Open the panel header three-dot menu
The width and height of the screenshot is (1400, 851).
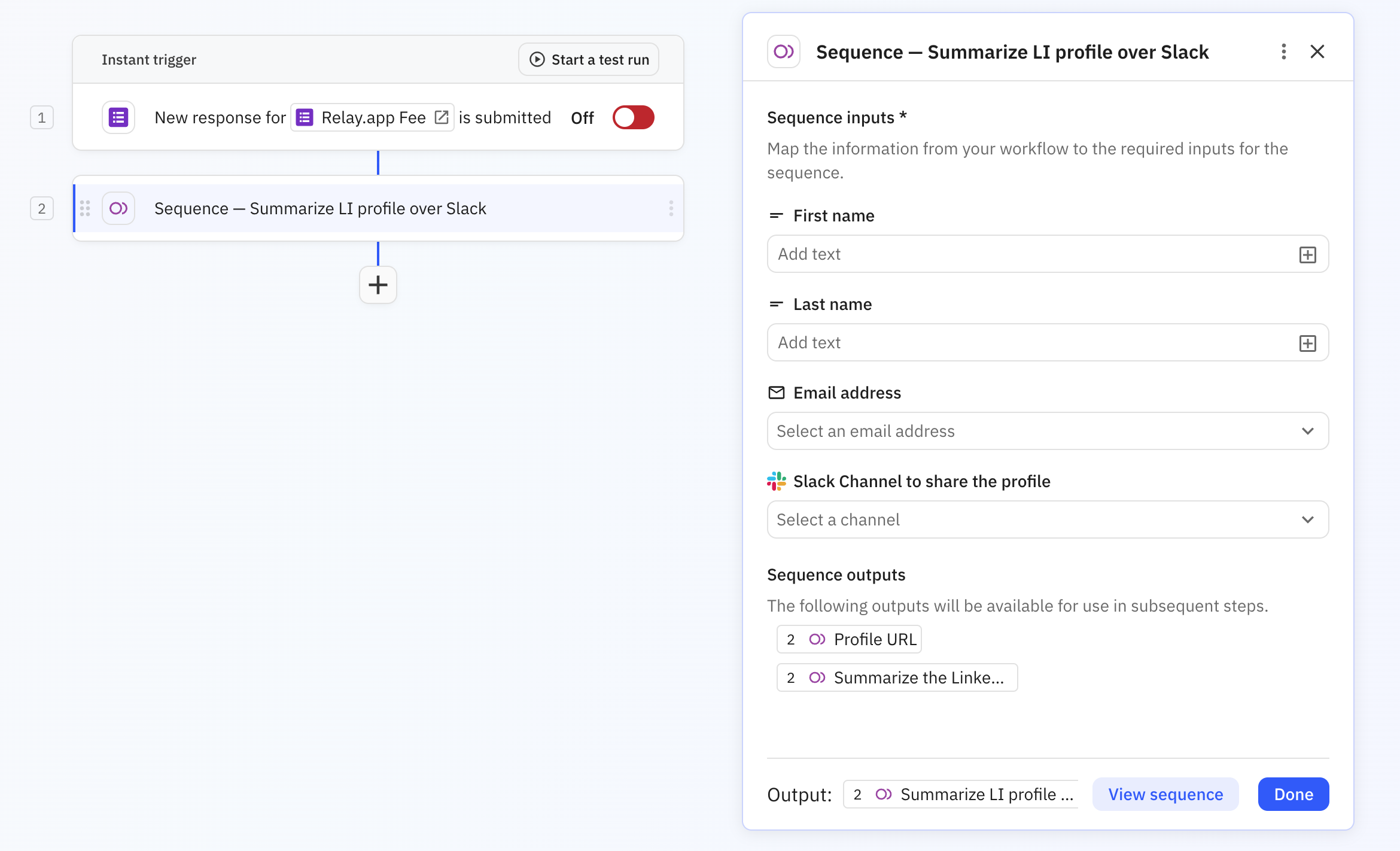[x=1283, y=51]
